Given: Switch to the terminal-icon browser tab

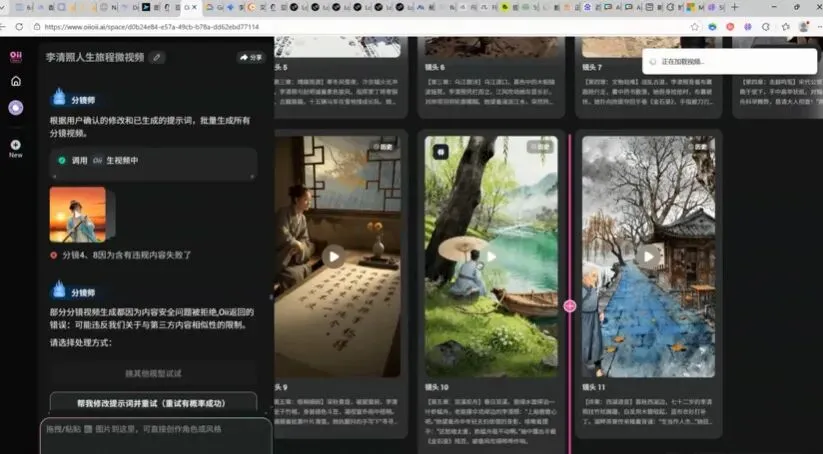Looking at the screenshot, I should (x=146, y=7).
